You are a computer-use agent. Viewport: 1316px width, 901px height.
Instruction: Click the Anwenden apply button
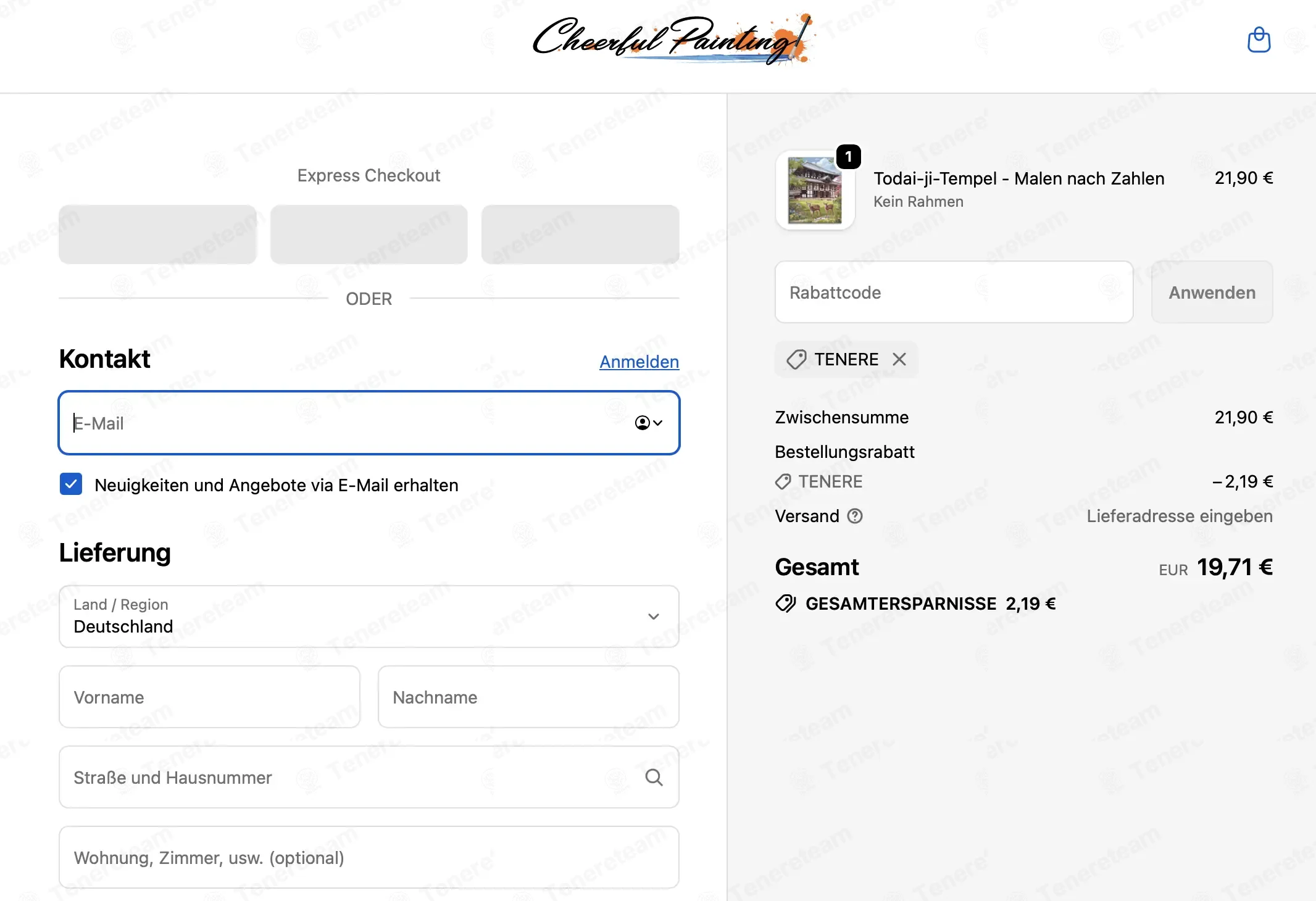click(x=1212, y=292)
